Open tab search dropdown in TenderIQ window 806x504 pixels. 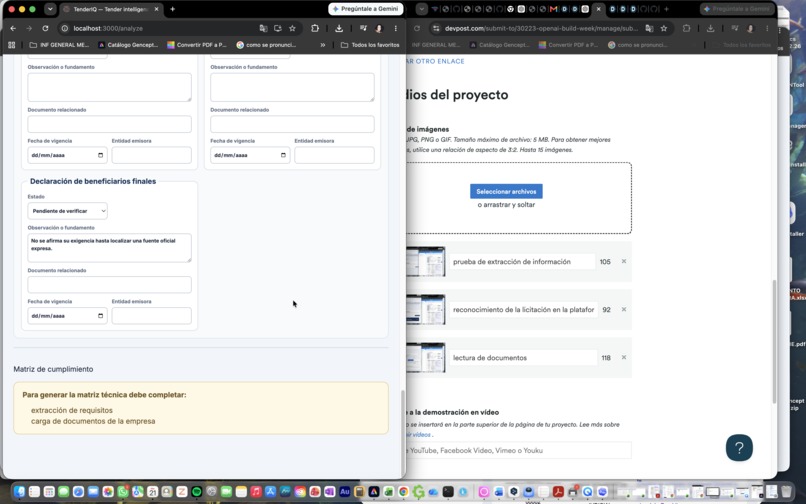50,9
